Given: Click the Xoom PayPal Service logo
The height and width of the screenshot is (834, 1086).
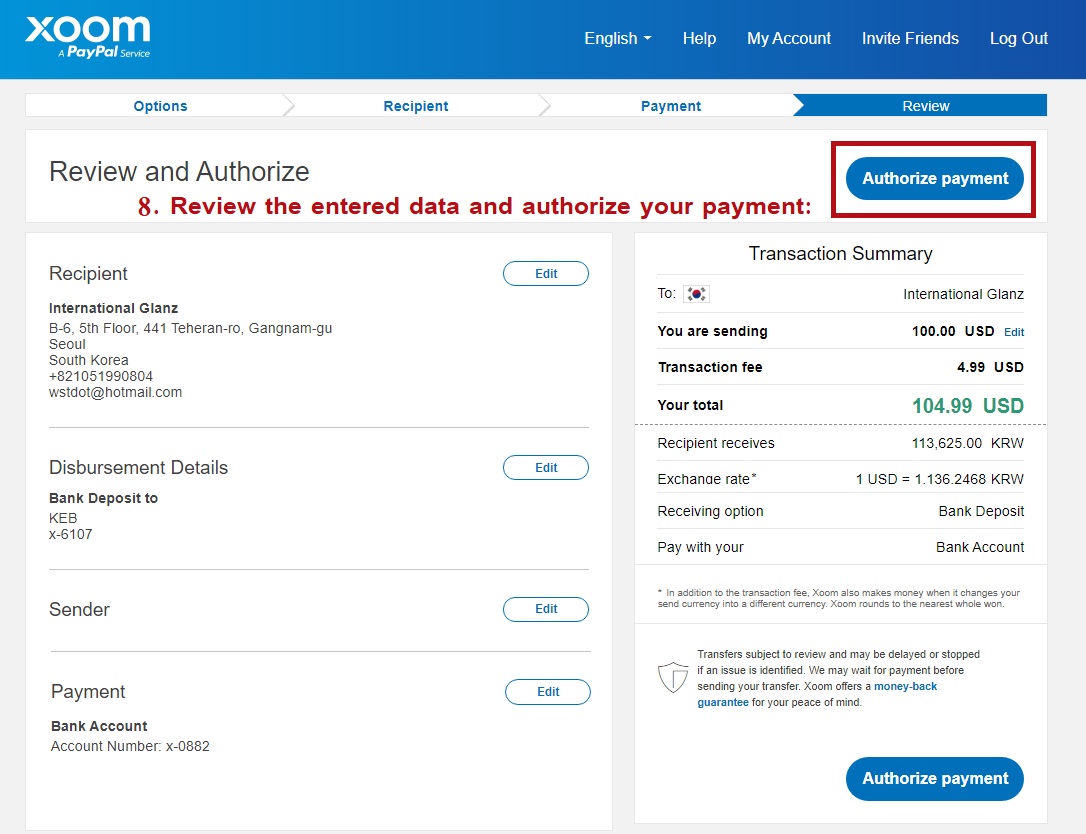Looking at the screenshot, I should [x=87, y=37].
